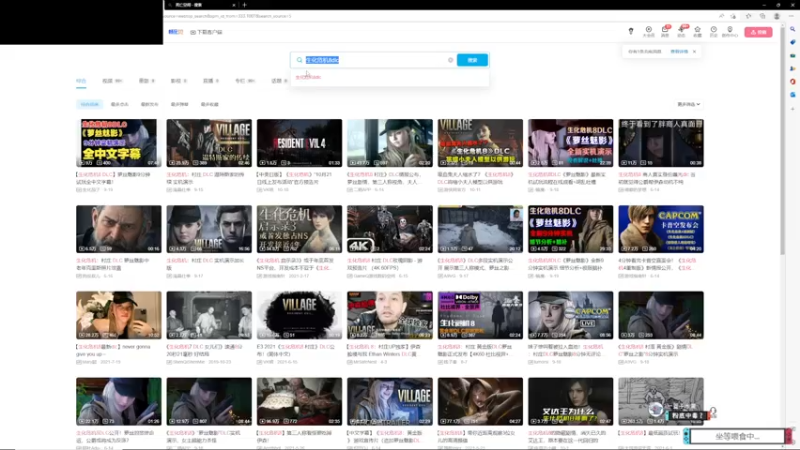Screen dimensions: 800x450
Task: Click the pink 投稿 upload button
Action: 758,32
